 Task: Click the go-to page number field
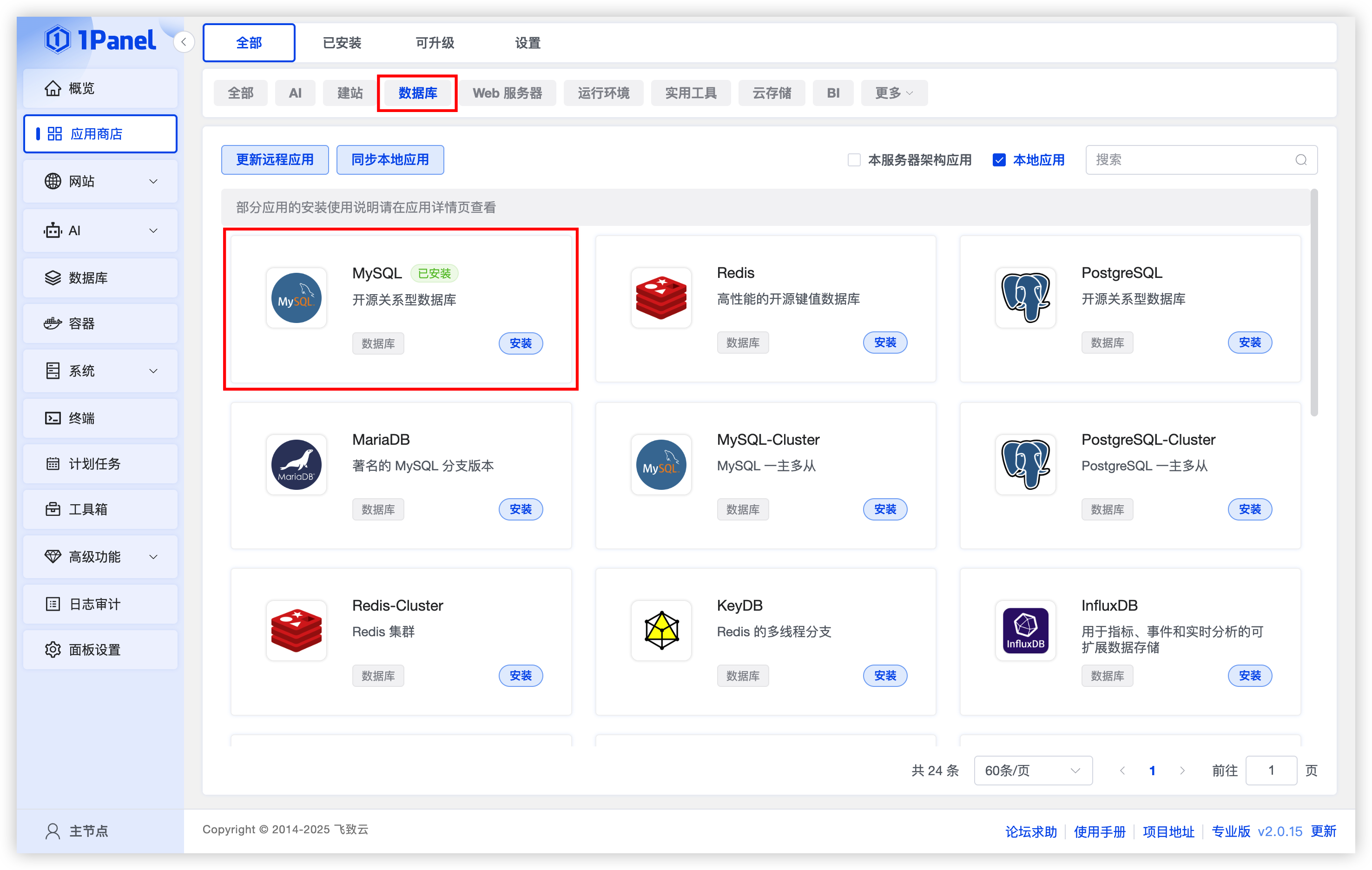[1271, 771]
